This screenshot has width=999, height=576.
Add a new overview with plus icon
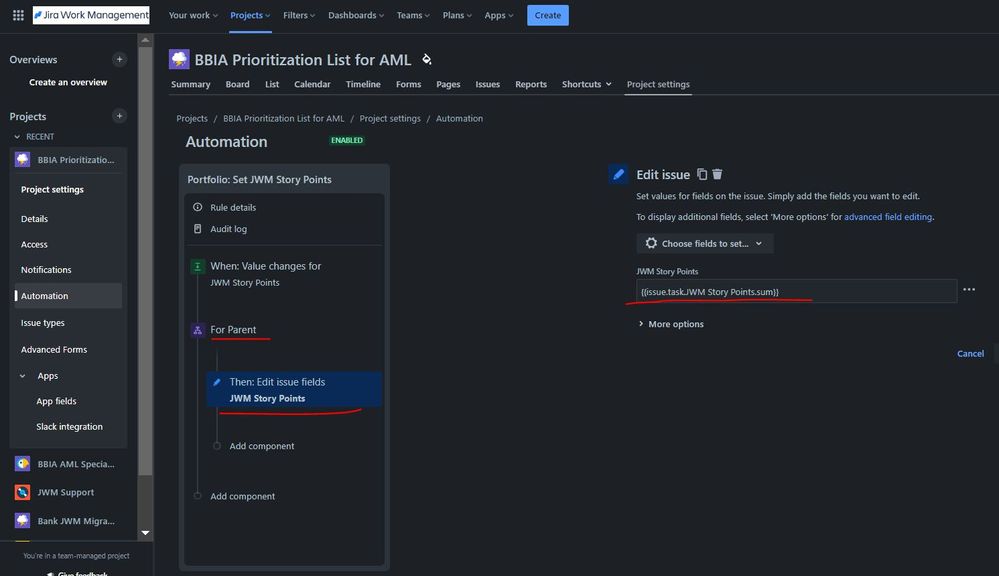(119, 59)
